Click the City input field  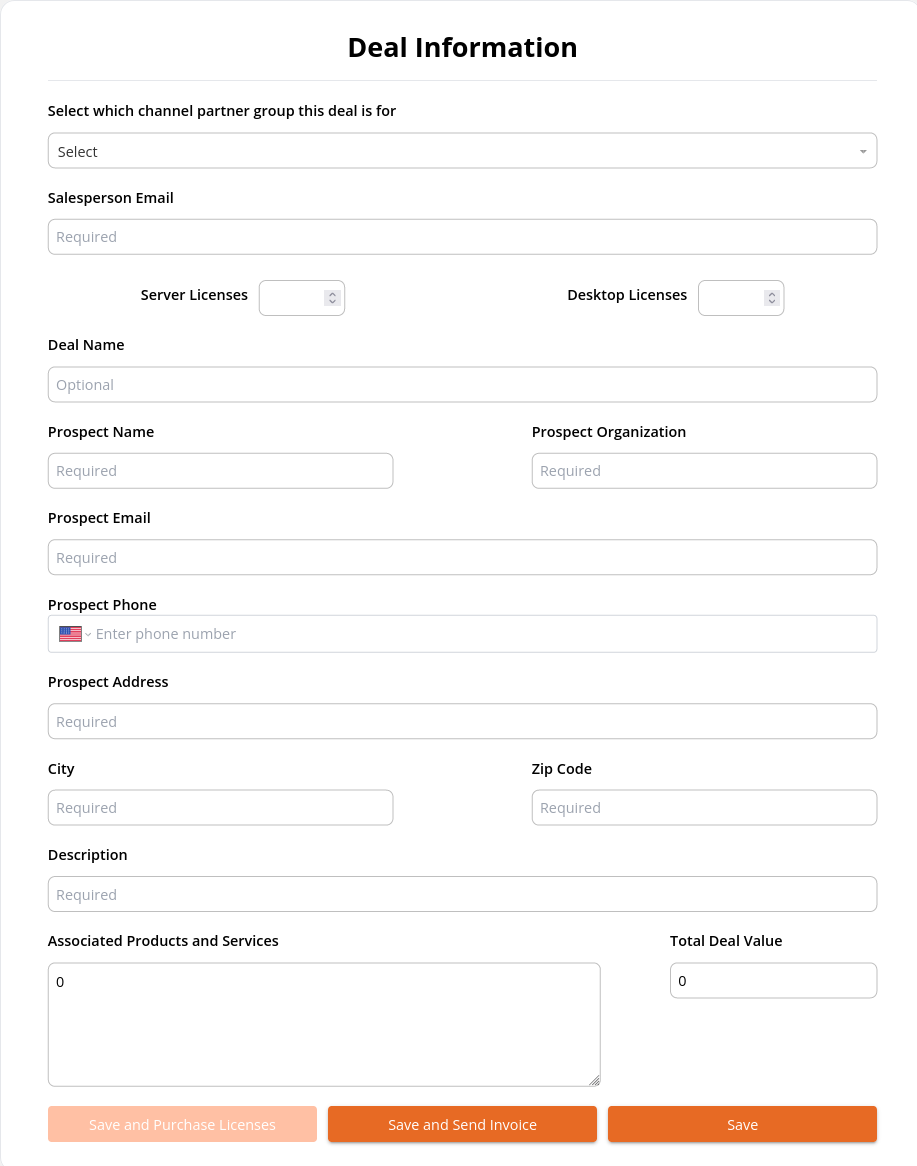220,808
